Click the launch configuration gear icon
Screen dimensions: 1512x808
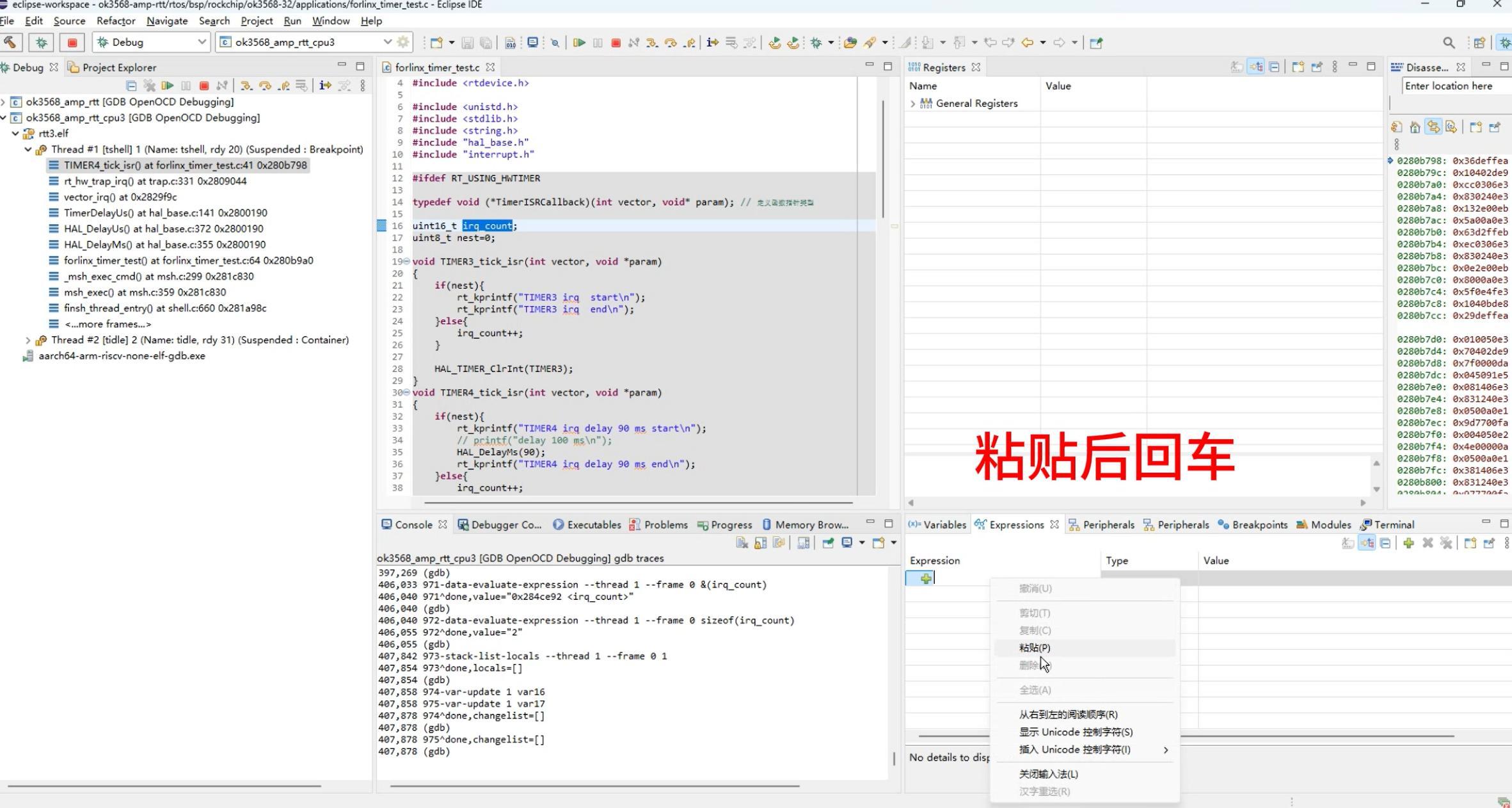(403, 42)
